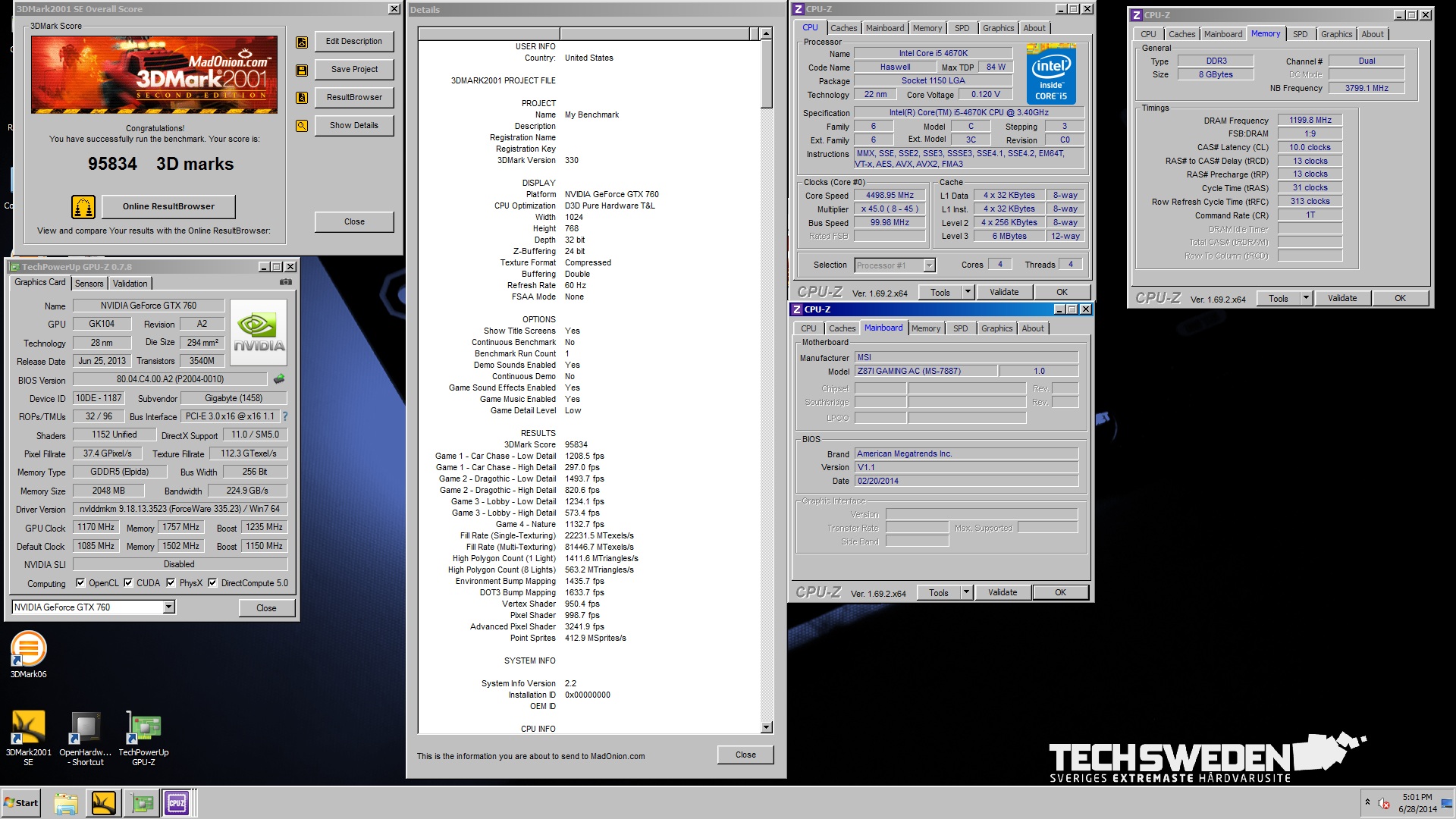Image resolution: width=1456 pixels, height=819 pixels.
Task: Open About tab in CPU-Z CPU window
Action: (1034, 28)
